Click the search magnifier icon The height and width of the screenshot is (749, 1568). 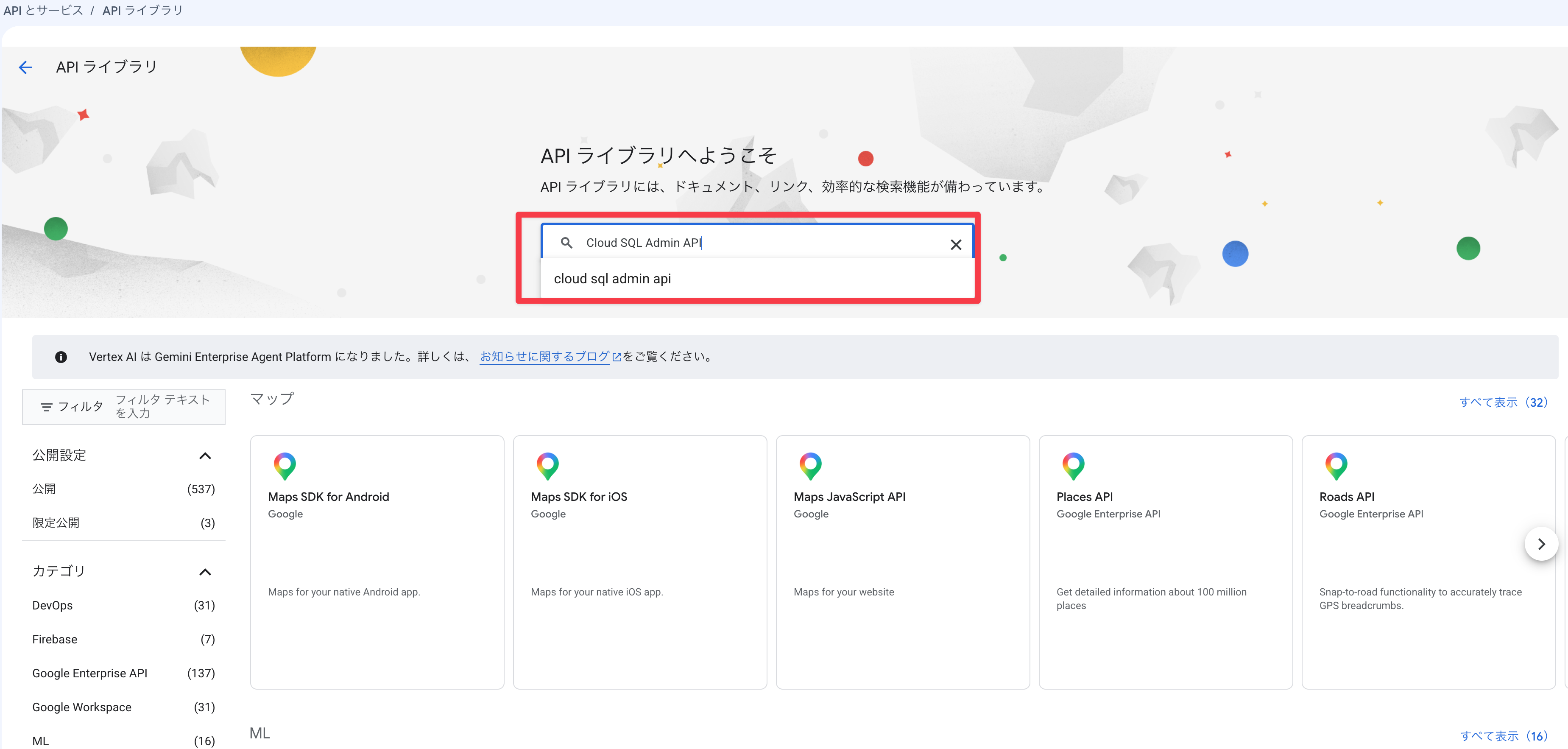click(566, 243)
